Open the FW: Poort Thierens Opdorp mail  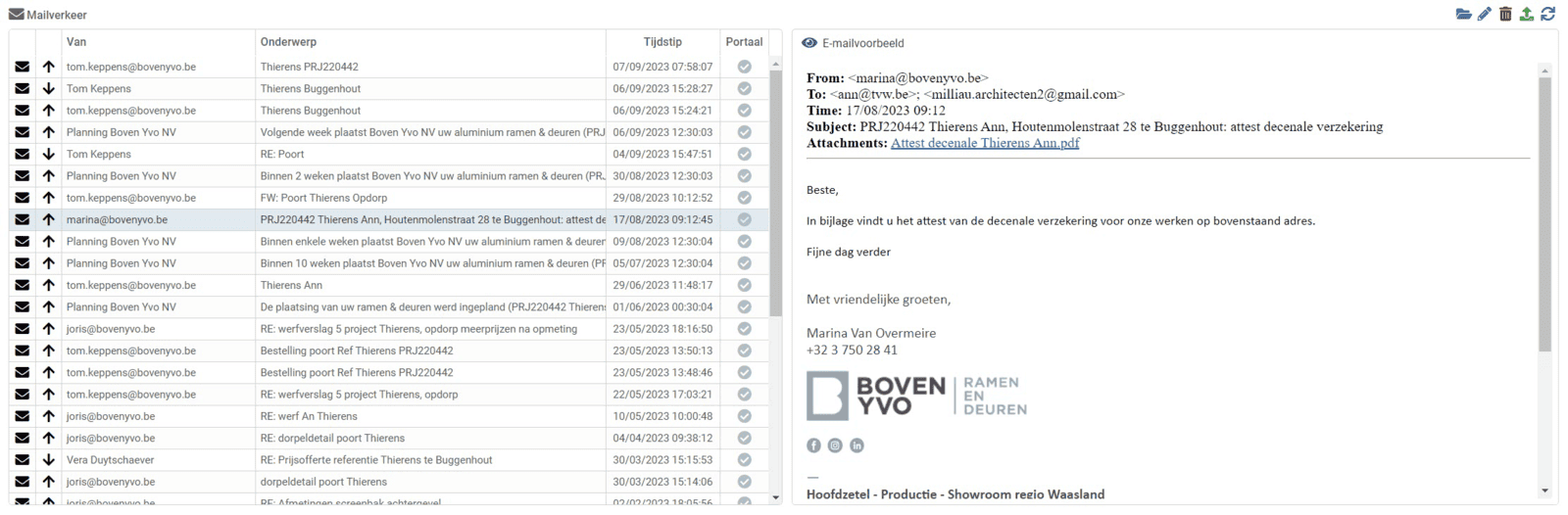coord(323,198)
